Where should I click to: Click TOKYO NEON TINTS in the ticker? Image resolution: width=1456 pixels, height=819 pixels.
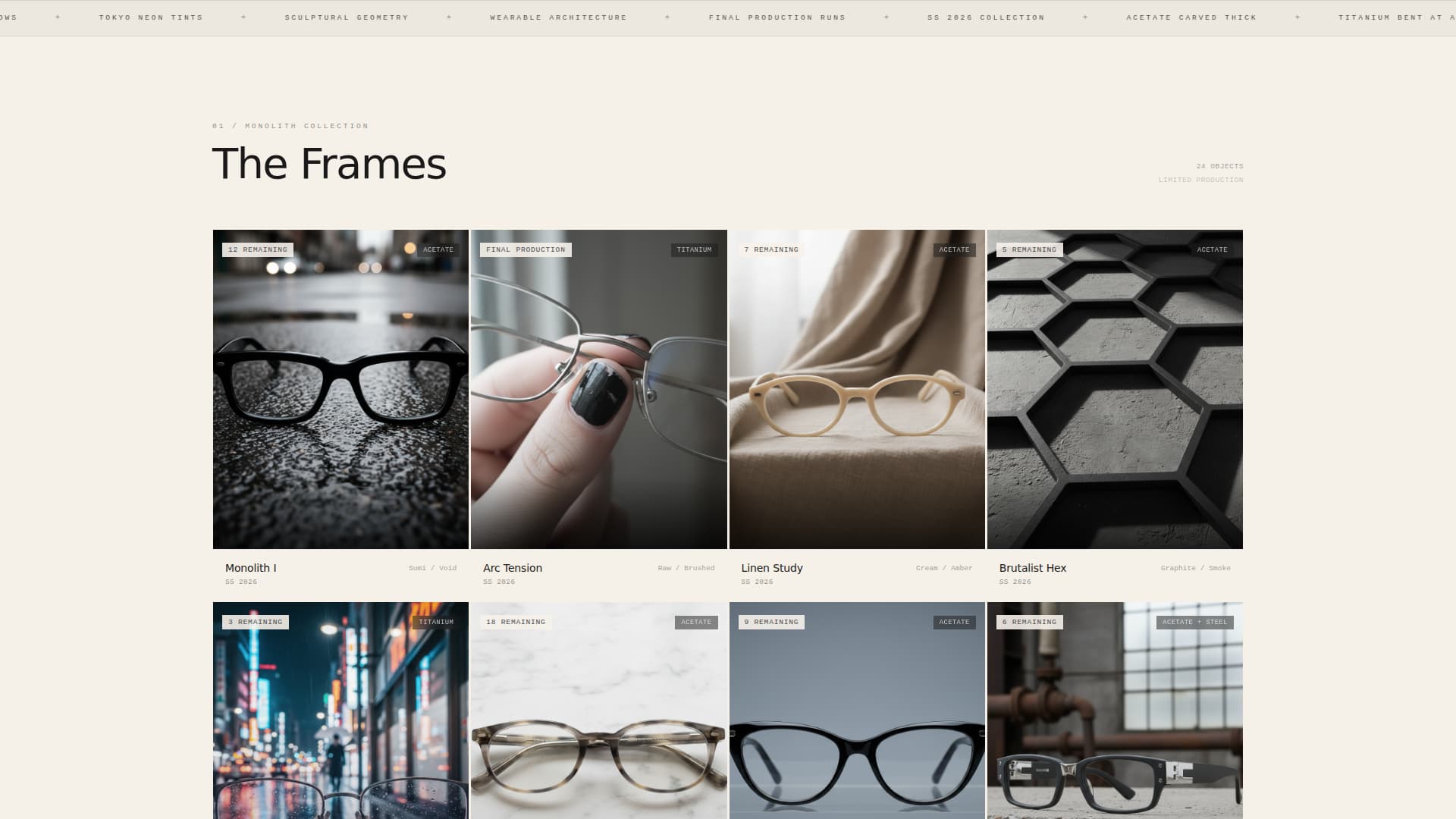pos(151,17)
